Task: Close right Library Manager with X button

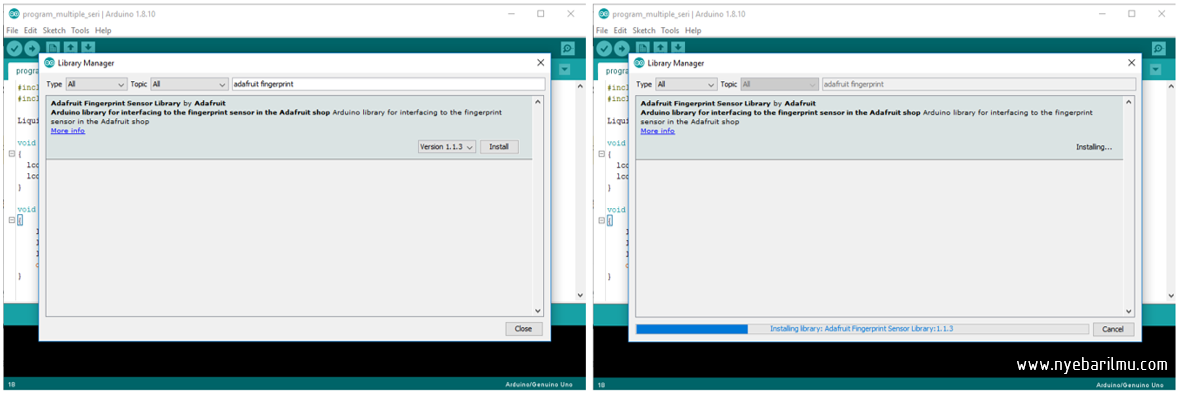Action: (1131, 63)
